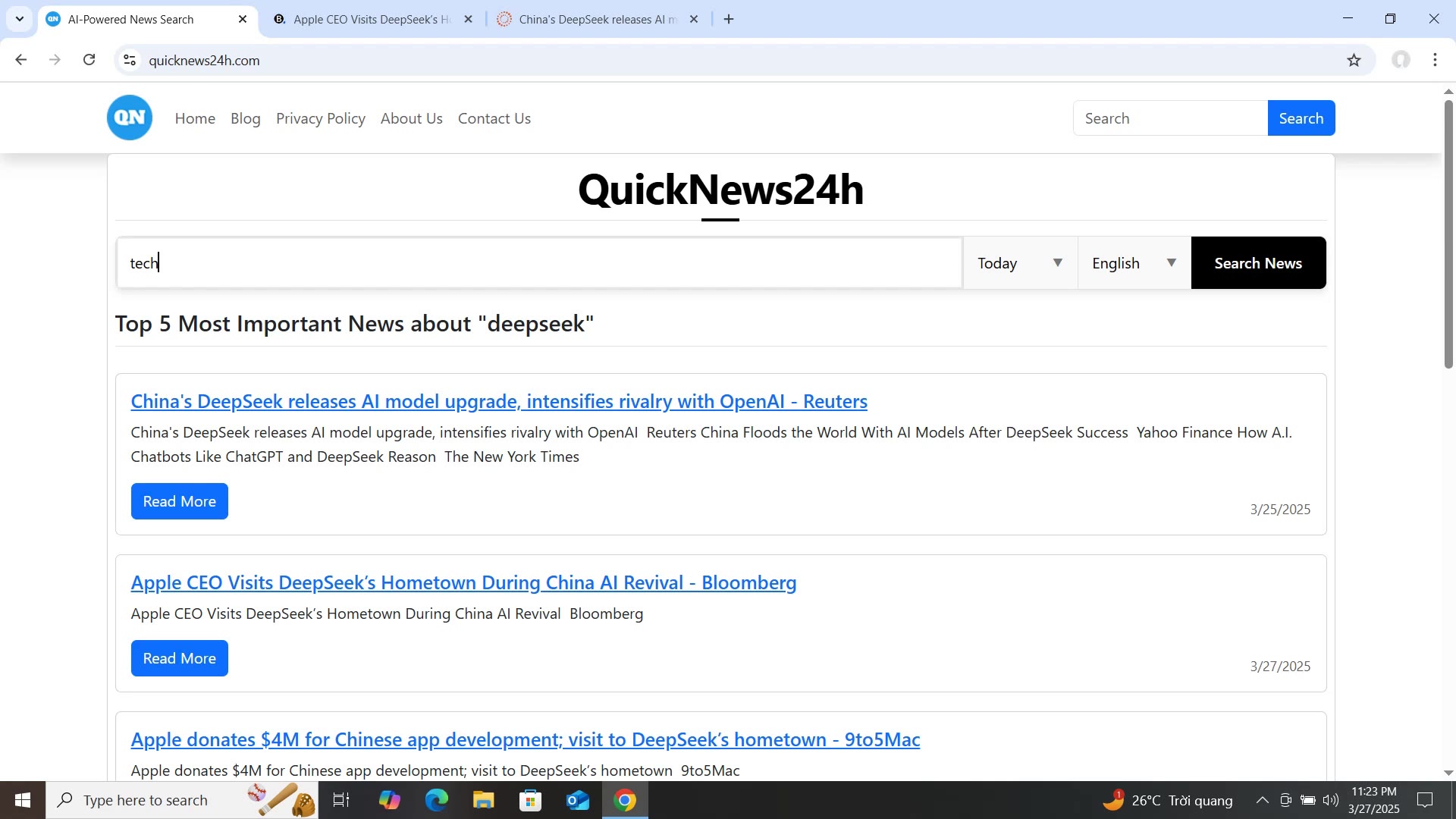
Task: Click the QuickNews24h page title
Action: [x=720, y=189]
